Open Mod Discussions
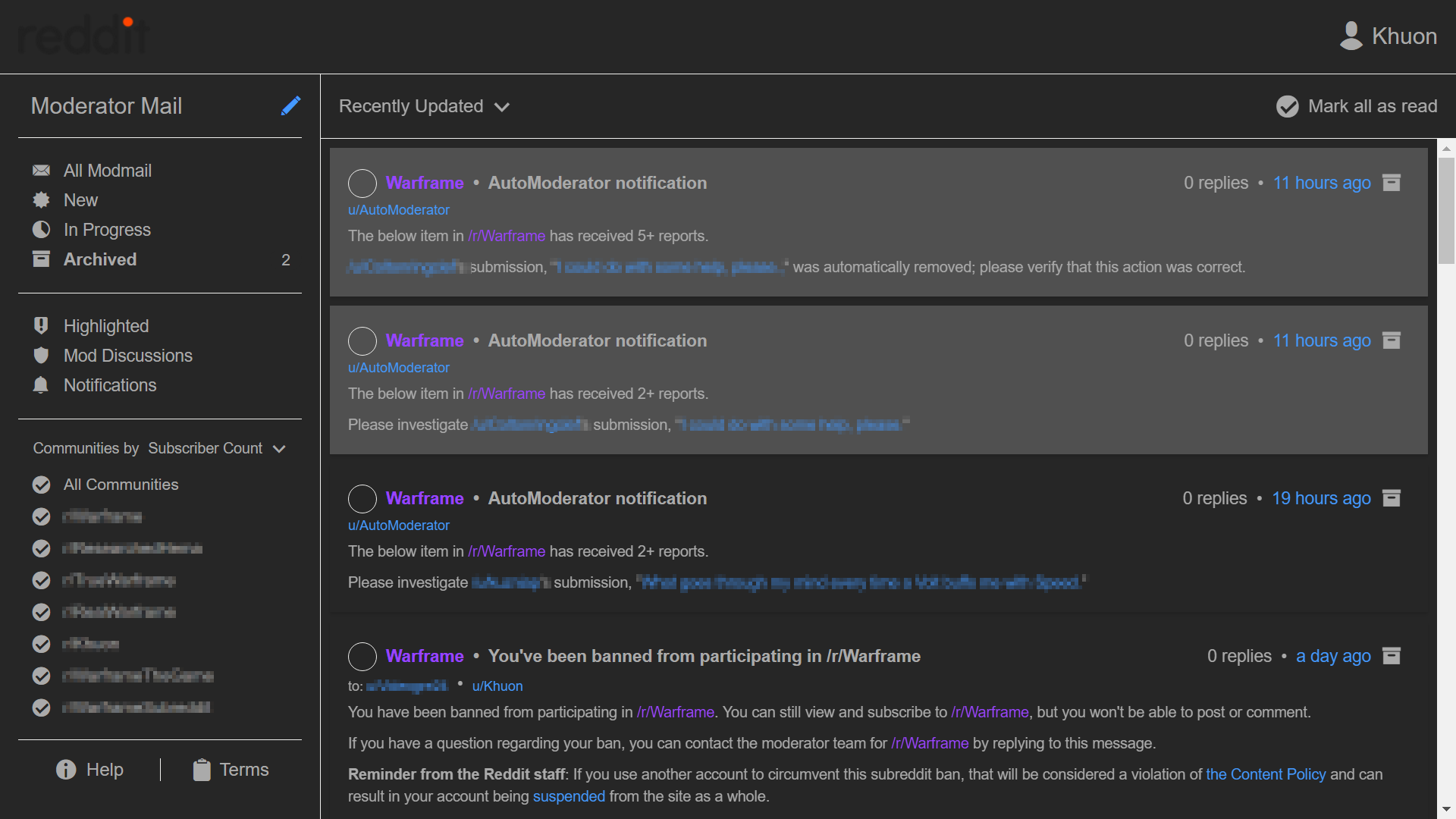 point(128,356)
